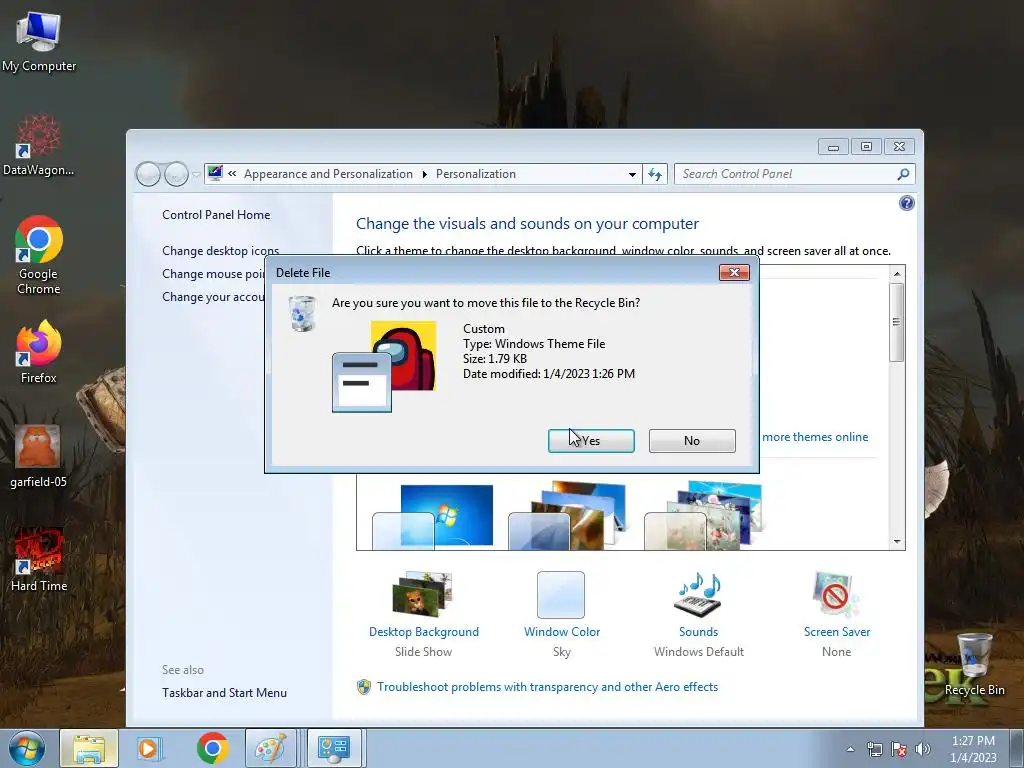The height and width of the screenshot is (768, 1024).
Task: Click the search magnifier icon
Action: 903,174
